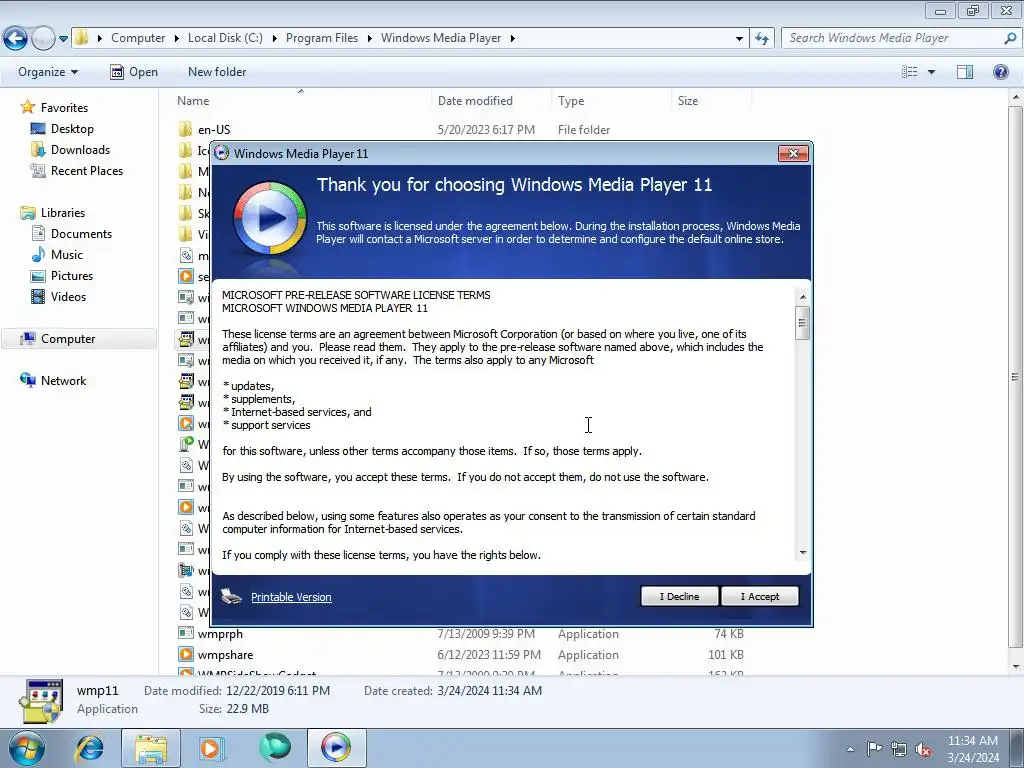Select the Pictures library
The image size is (1024, 768).
pos(72,276)
